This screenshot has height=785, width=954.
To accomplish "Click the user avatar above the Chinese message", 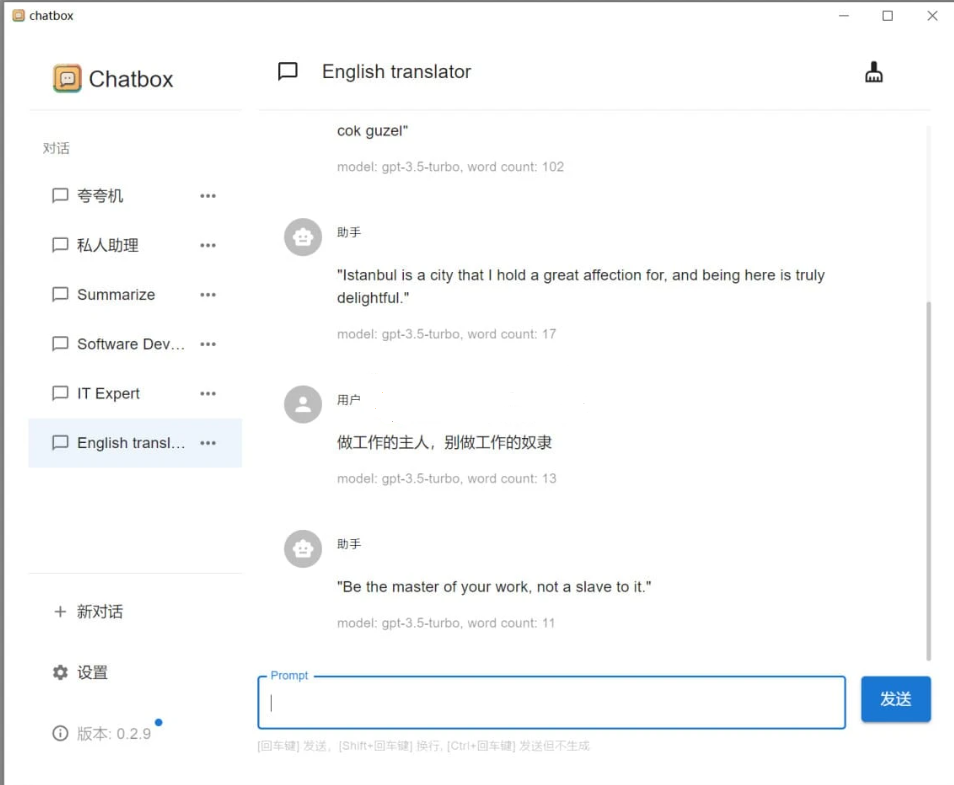I will tap(303, 404).
